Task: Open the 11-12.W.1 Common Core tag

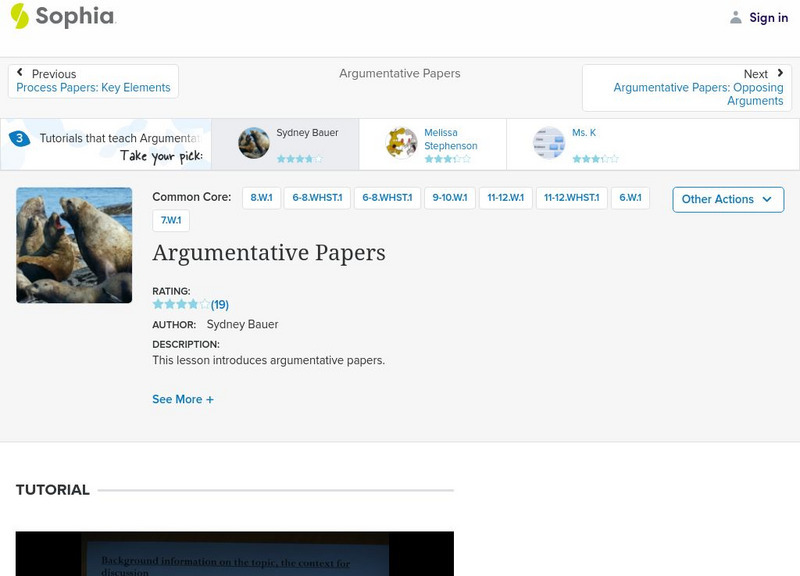Action: 506,198
